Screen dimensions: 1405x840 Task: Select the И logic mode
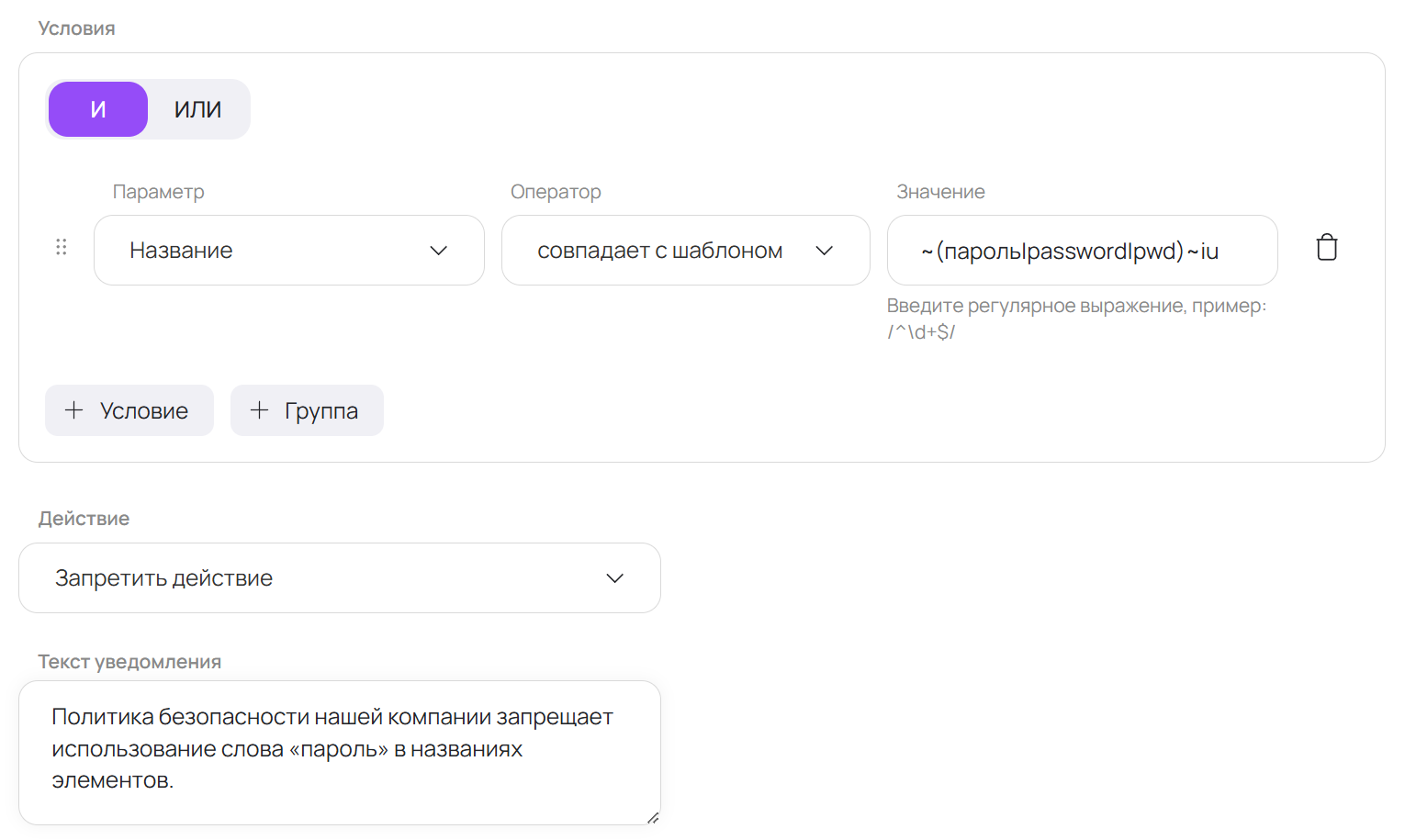pyautogui.click(x=97, y=108)
